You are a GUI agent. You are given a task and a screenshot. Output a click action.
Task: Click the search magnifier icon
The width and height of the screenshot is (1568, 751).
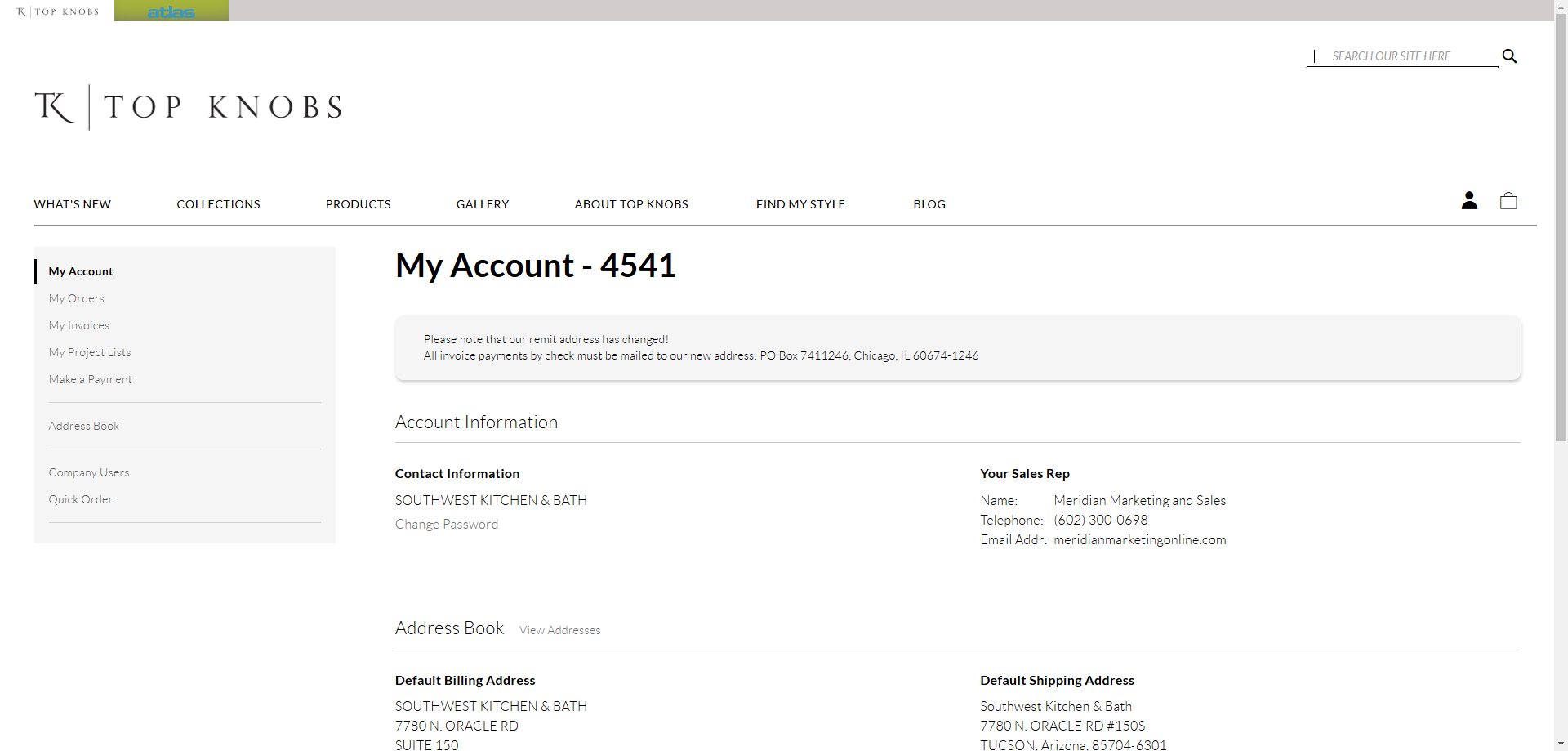click(x=1509, y=56)
